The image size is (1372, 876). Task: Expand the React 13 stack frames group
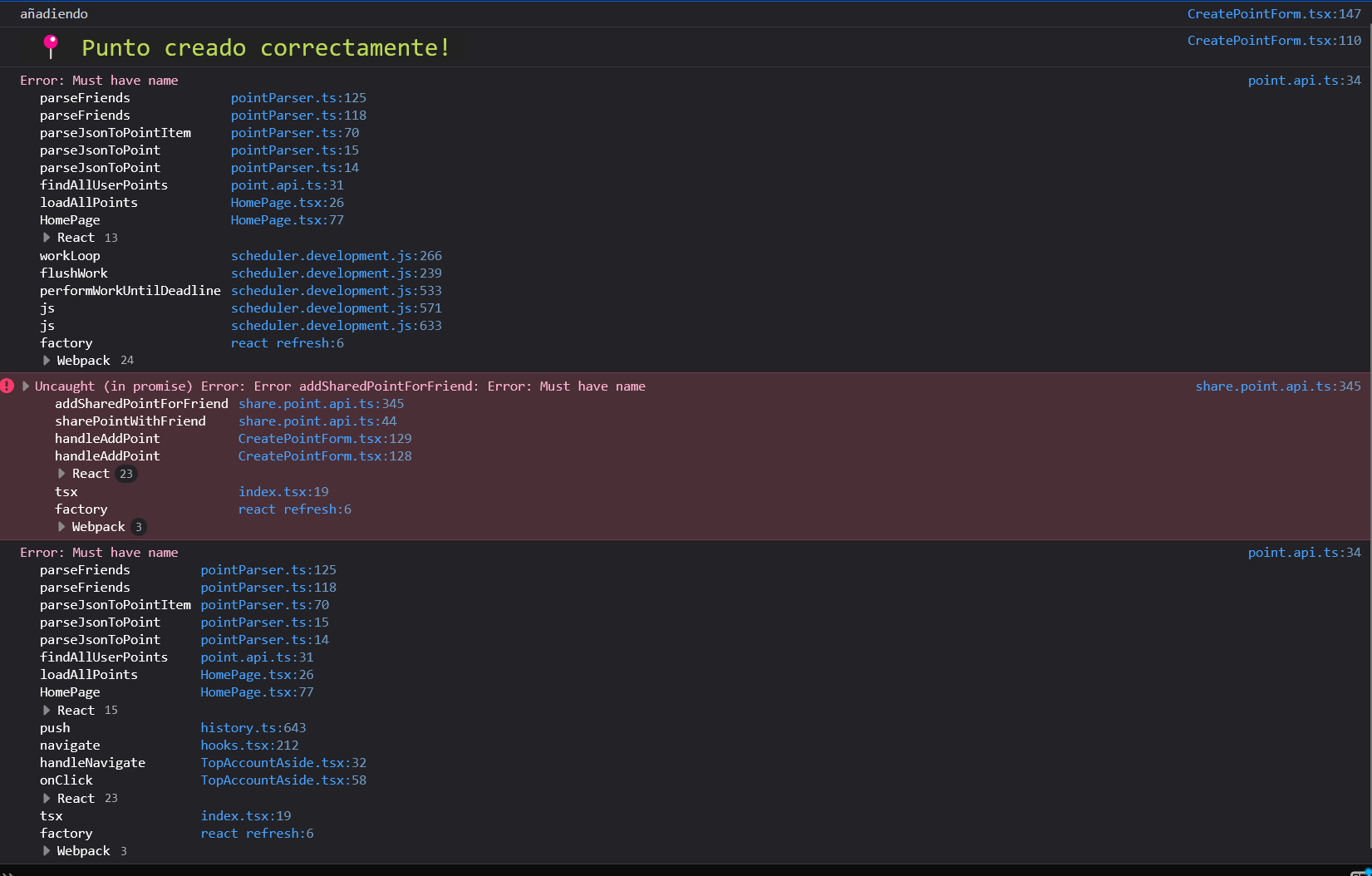[47, 237]
